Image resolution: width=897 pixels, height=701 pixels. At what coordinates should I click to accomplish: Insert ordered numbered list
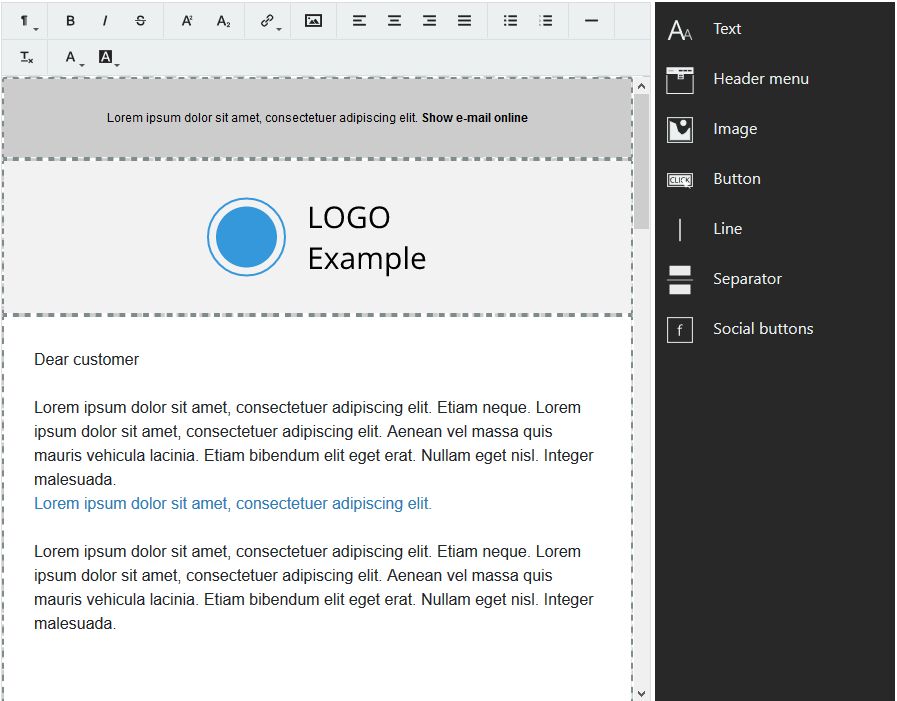pyautogui.click(x=546, y=21)
